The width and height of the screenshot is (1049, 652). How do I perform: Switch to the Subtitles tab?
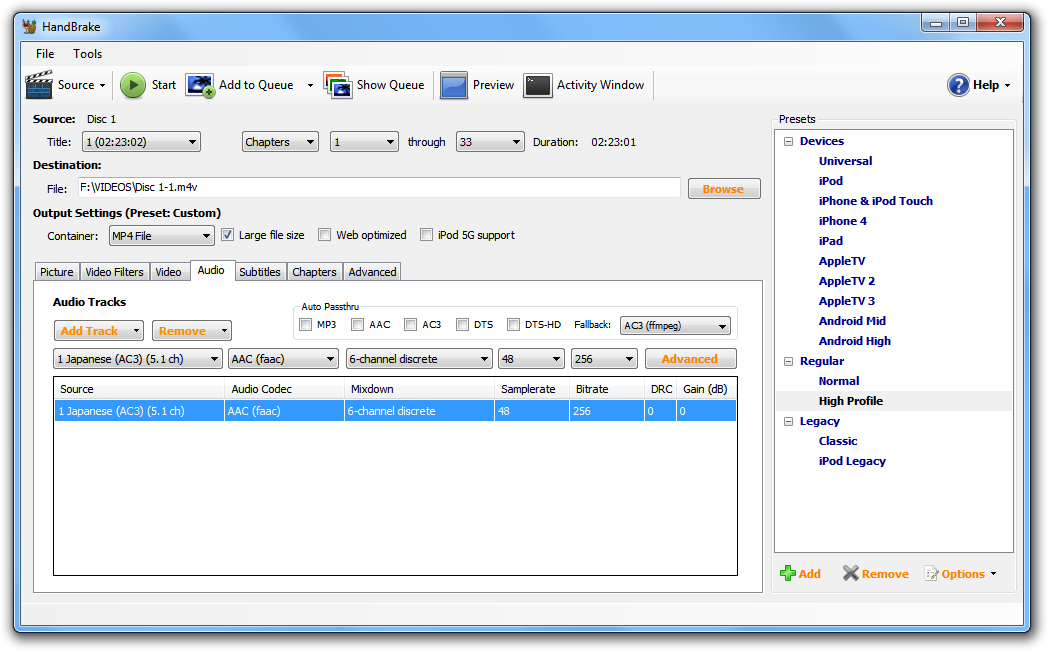point(260,271)
